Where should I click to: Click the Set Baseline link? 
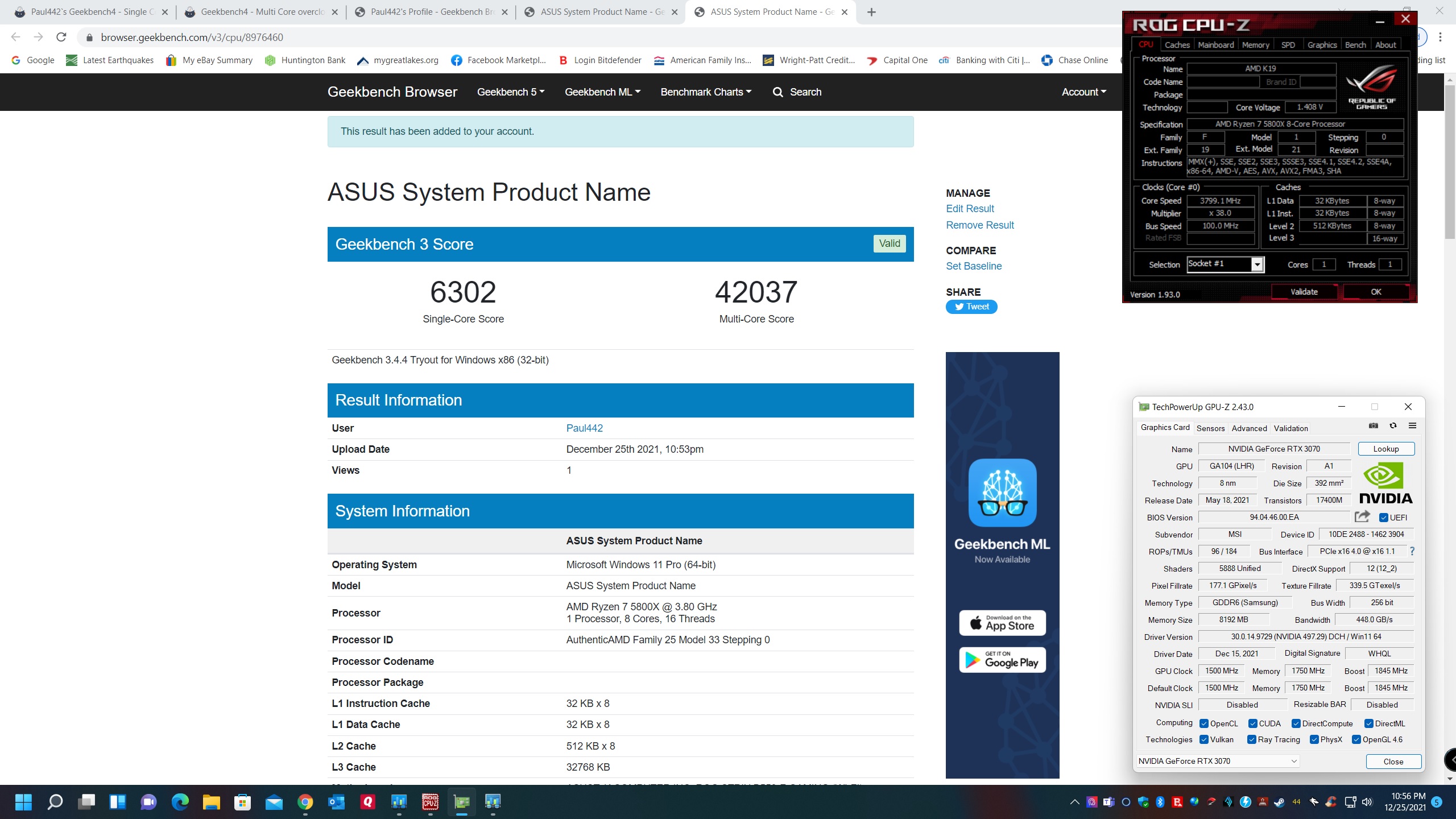coord(974,266)
